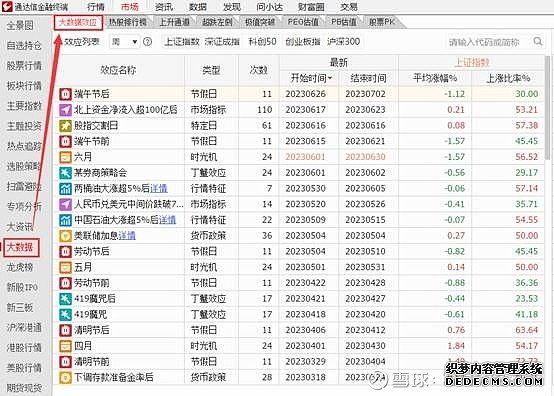Viewport: 554px width, 396px height.
Task: Click the 419魔咒后 row icon
Action: coord(65,299)
